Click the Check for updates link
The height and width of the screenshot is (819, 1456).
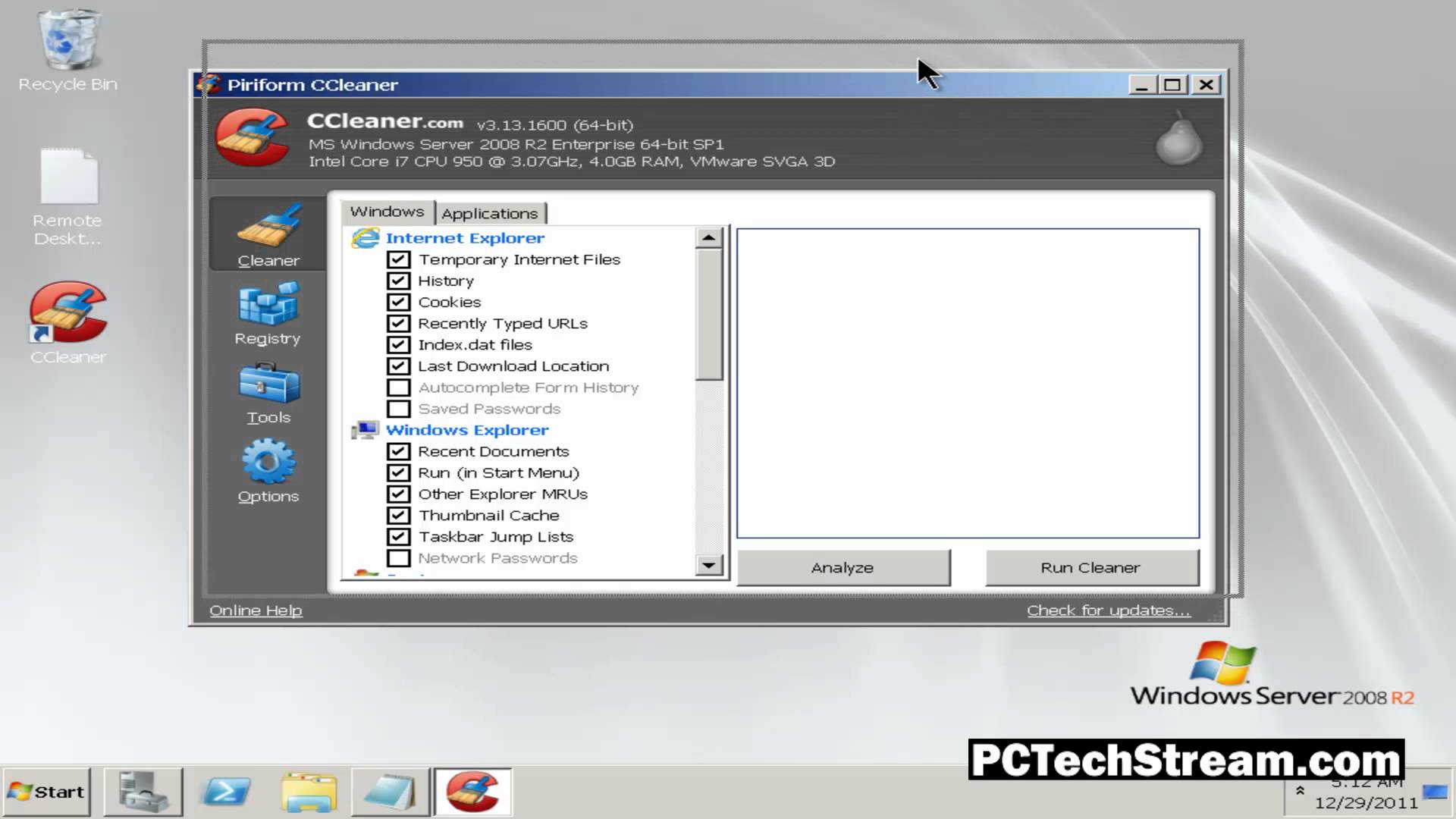tap(1108, 610)
